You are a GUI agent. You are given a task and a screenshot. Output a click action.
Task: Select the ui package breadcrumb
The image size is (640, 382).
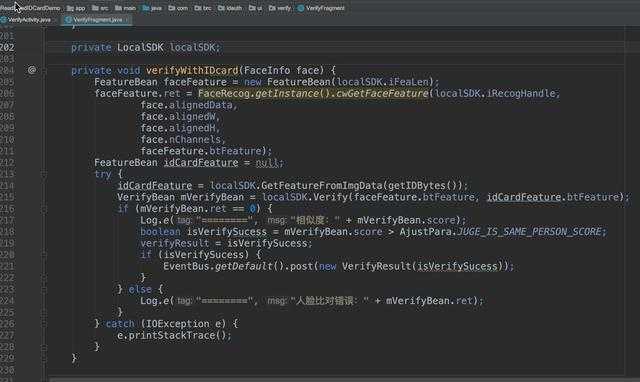[256, 8]
